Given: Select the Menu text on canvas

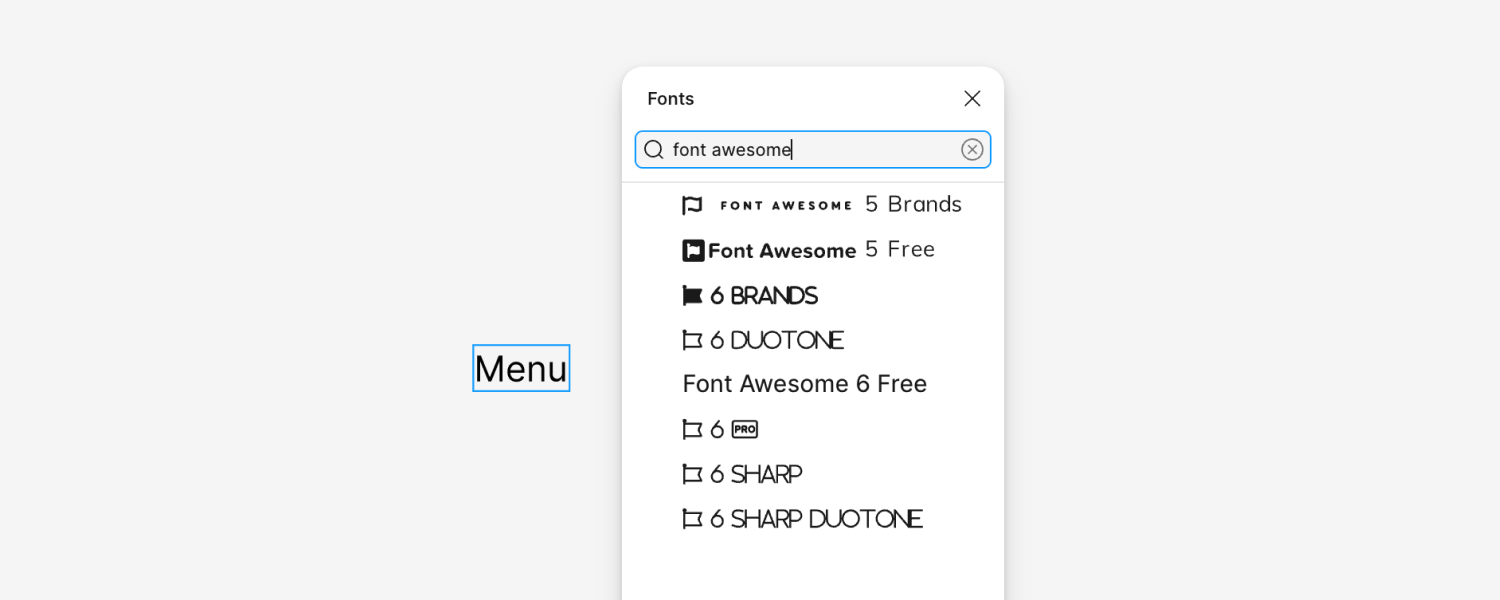Looking at the screenshot, I should [521, 368].
